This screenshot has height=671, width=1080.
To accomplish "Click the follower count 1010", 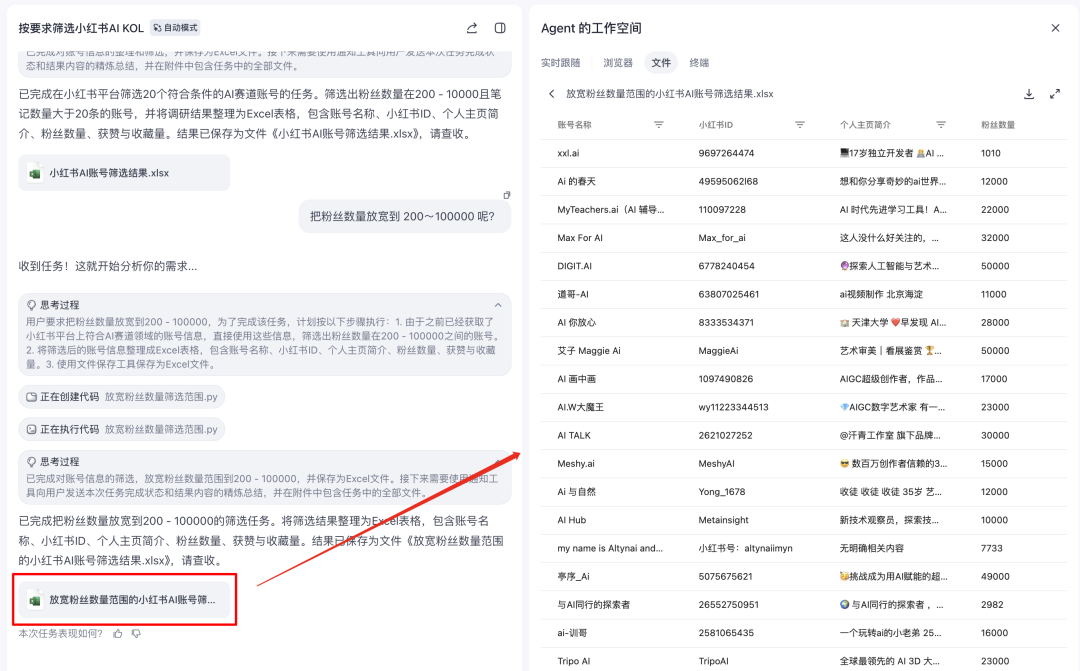I will click(990, 153).
